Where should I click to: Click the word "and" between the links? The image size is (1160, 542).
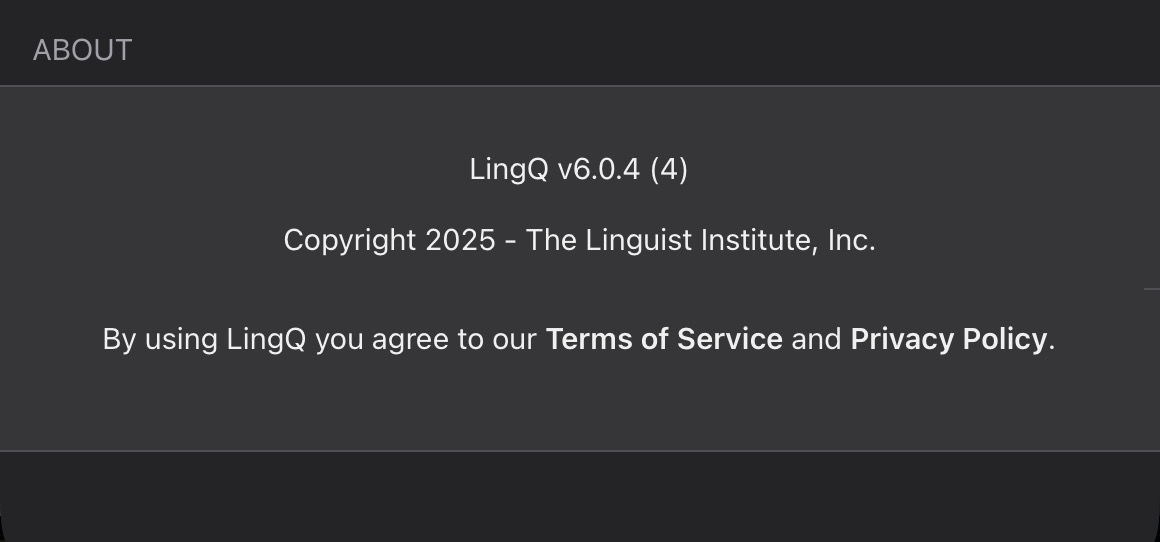(816, 339)
